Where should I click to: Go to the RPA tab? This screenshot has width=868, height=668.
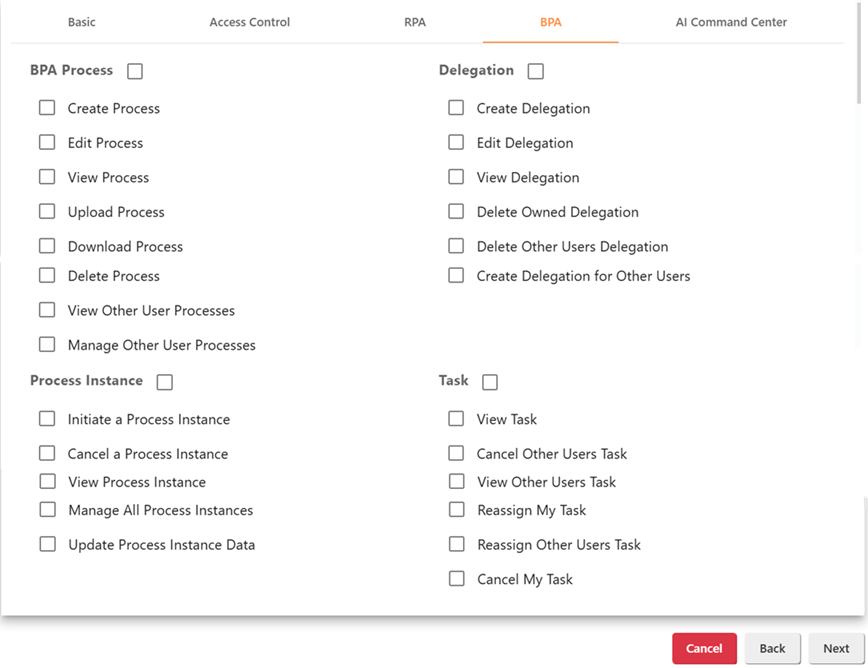415,22
